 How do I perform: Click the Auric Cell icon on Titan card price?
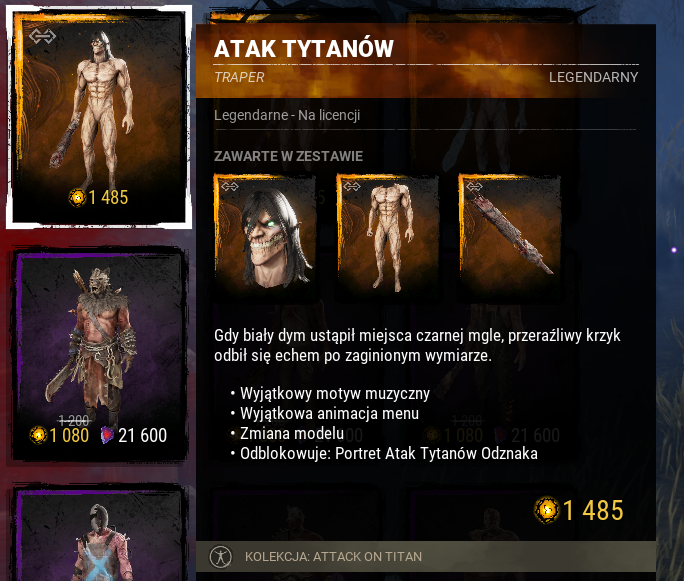click(78, 198)
